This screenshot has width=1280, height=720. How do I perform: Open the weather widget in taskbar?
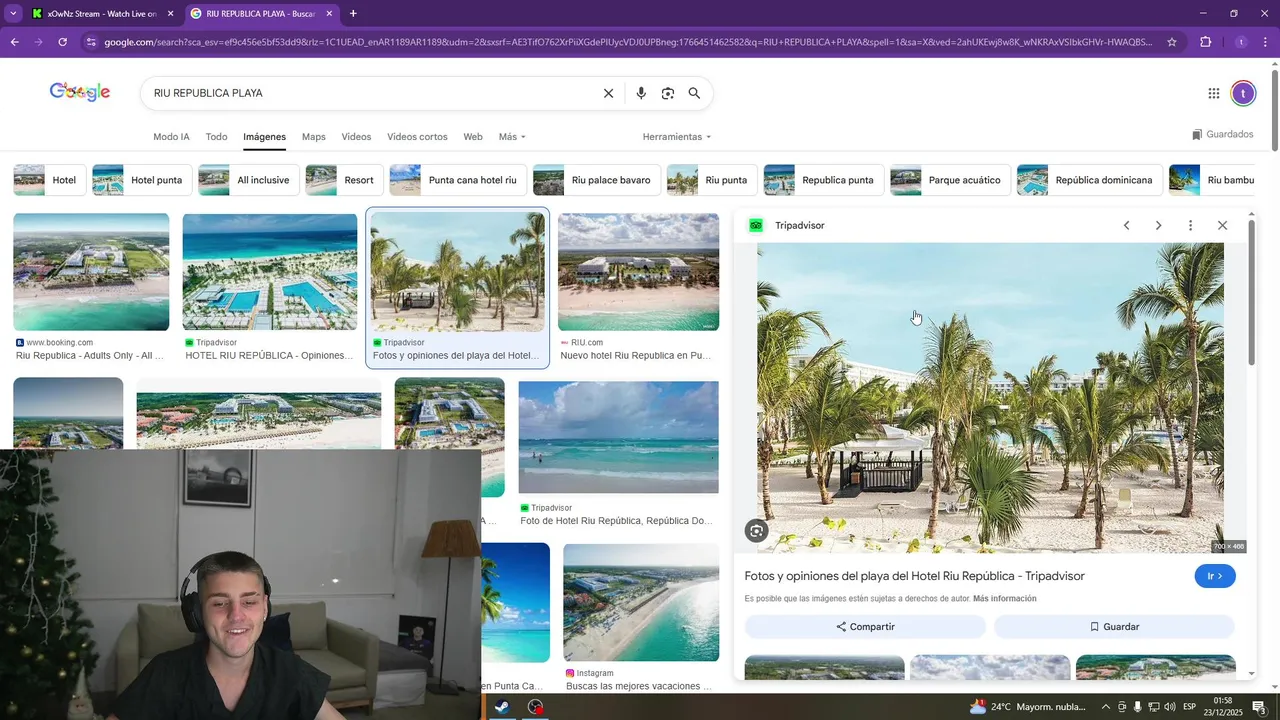1027,707
